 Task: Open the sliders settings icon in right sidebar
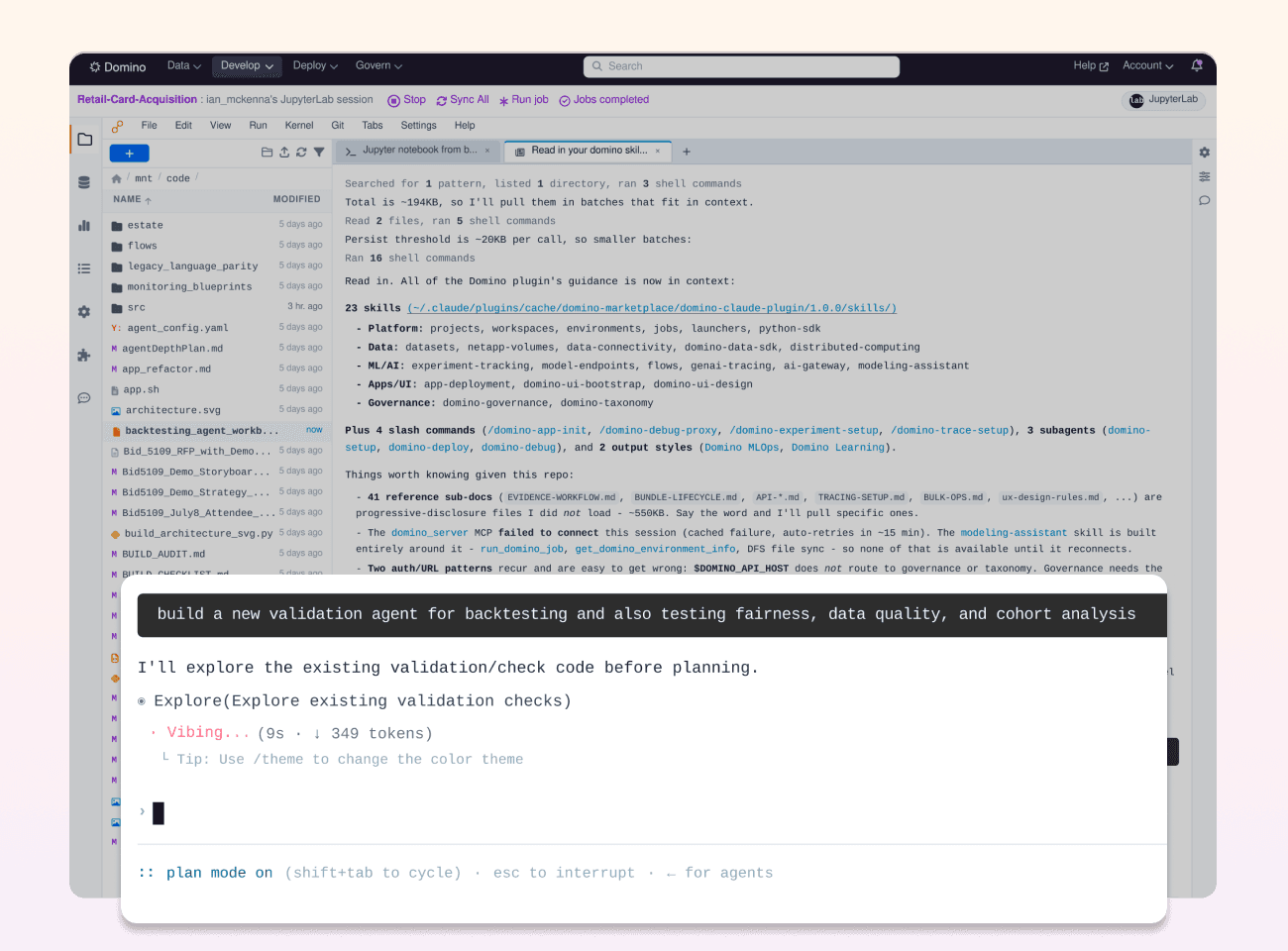click(1205, 176)
